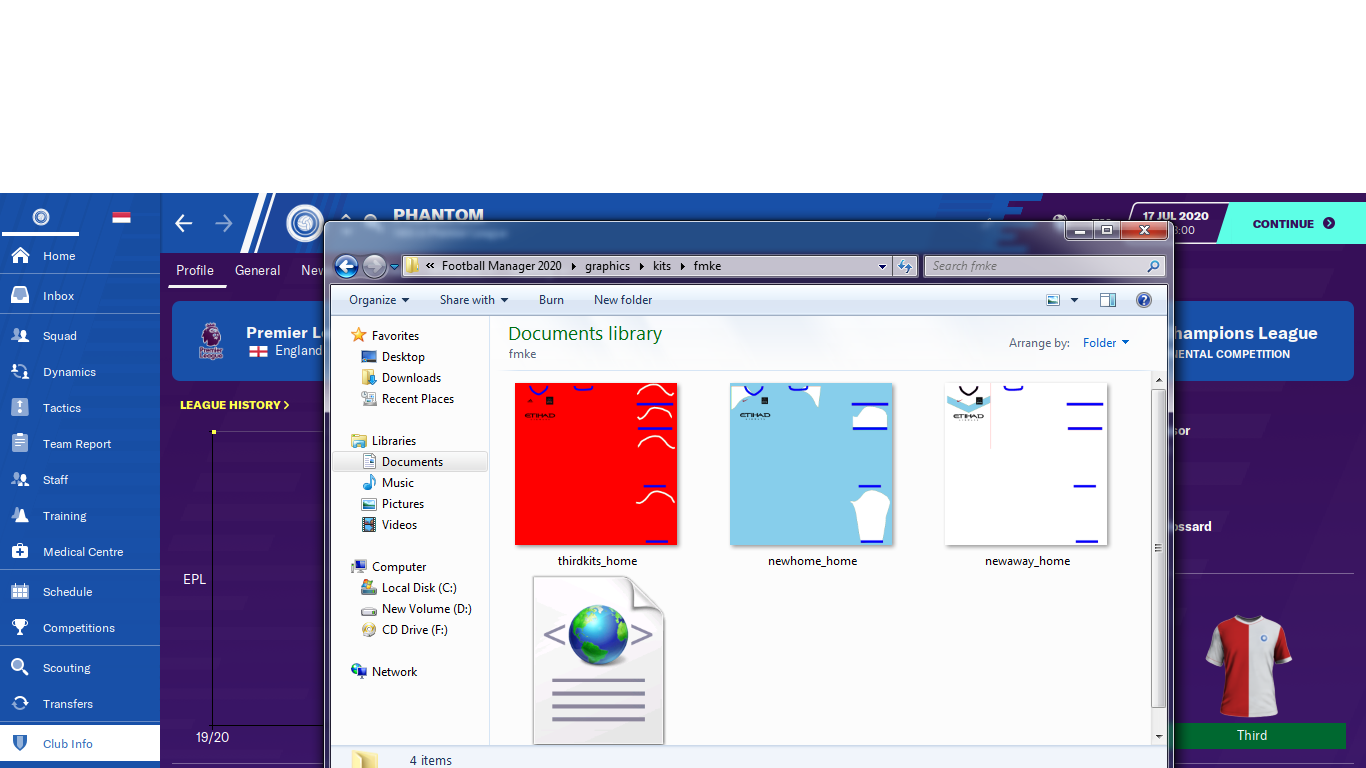Click the nation flag above sidebar

tap(121, 217)
